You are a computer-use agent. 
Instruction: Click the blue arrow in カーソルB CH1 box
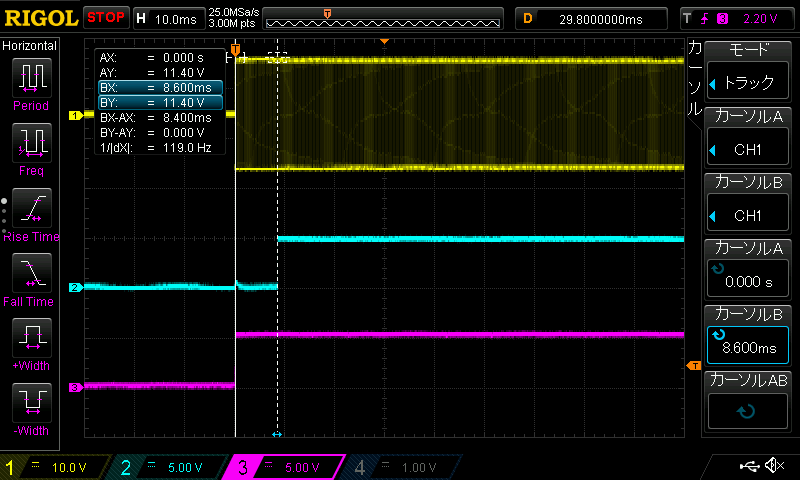click(713, 216)
